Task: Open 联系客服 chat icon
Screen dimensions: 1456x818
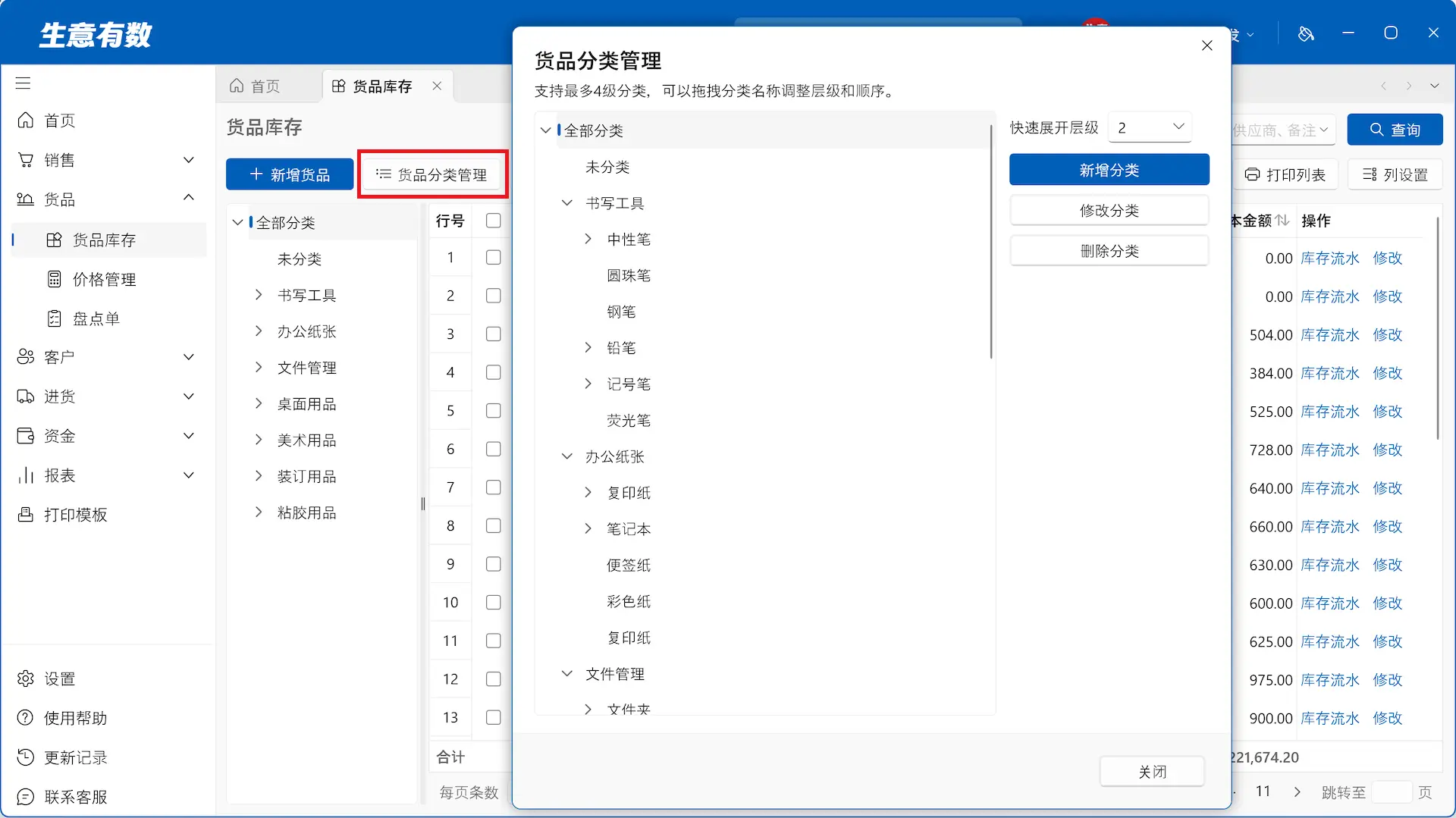Action: coord(26,797)
